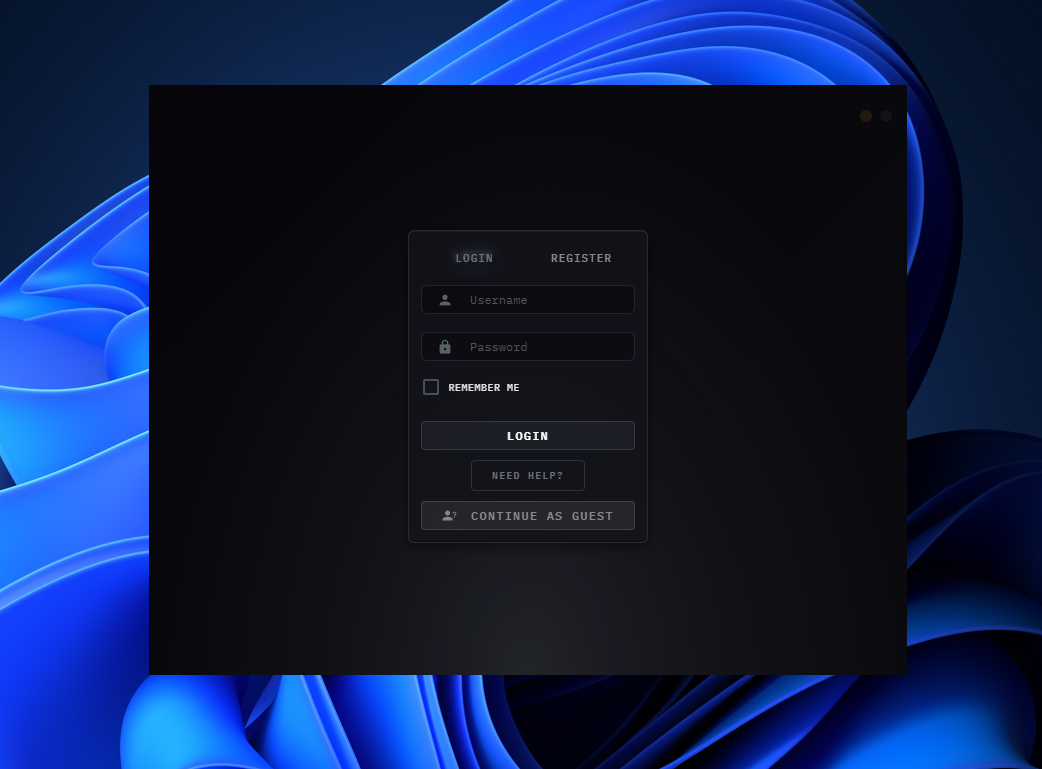
Task: Enable the Remember Me checkbox
Action: [431, 387]
